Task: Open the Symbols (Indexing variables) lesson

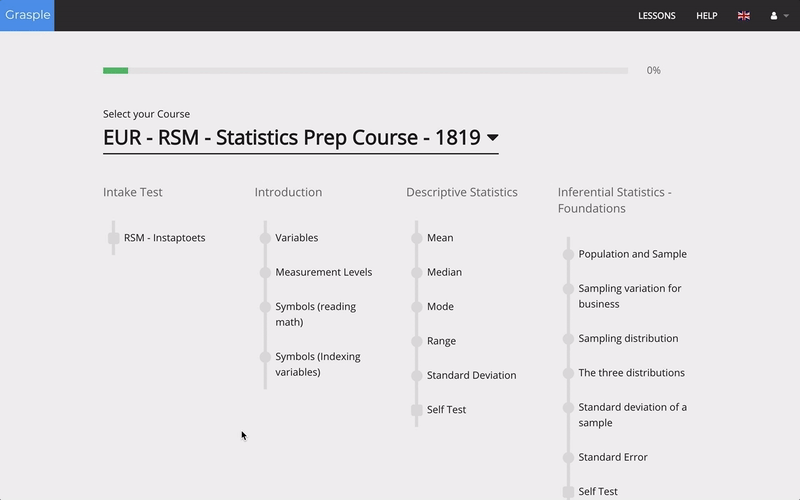Action: [x=318, y=364]
